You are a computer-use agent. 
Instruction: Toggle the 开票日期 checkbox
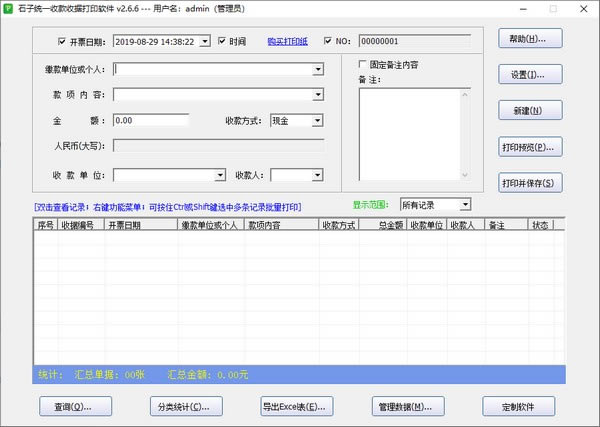pyautogui.click(x=62, y=42)
